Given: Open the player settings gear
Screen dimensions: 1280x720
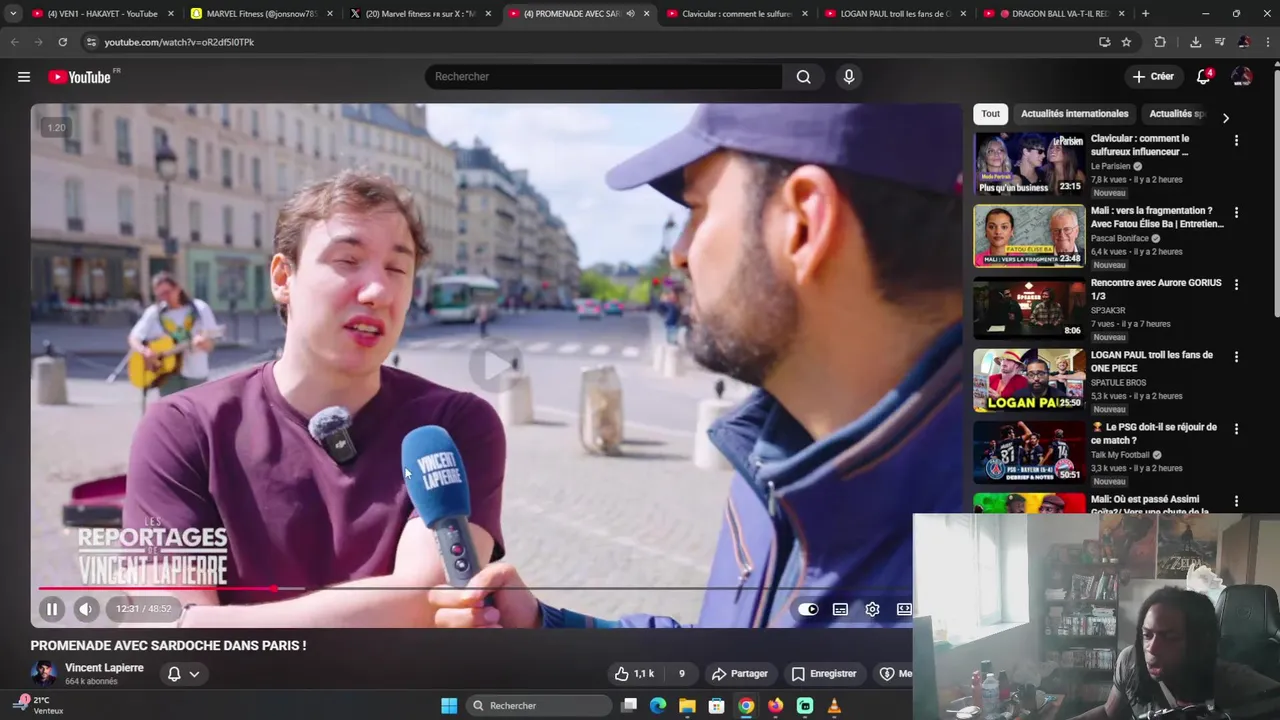Looking at the screenshot, I should (x=872, y=609).
